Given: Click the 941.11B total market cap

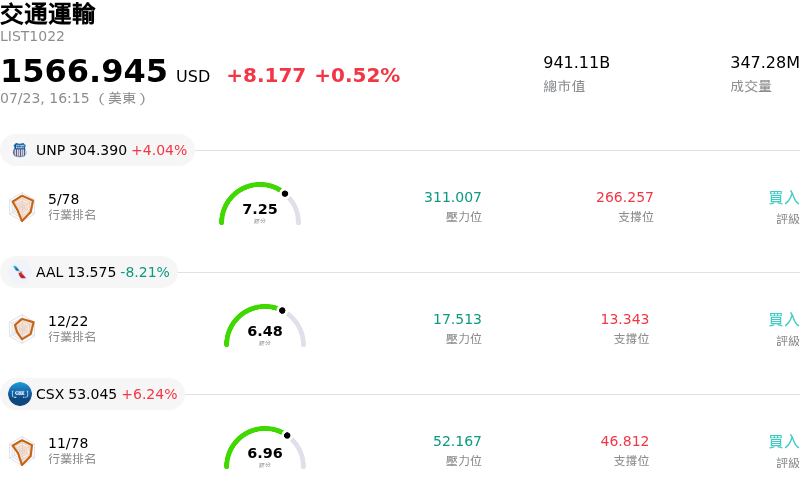Looking at the screenshot, I should tap(577, 62).
